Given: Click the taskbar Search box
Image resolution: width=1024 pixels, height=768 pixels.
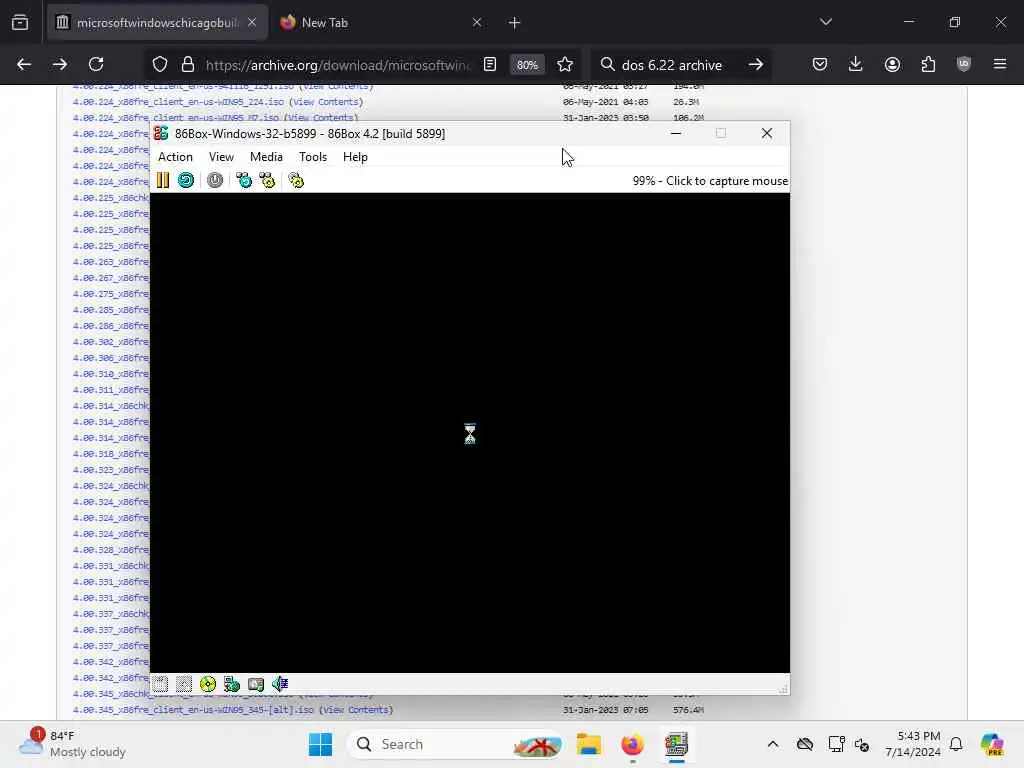Looking at the screenshot, I should pos(455,744).
